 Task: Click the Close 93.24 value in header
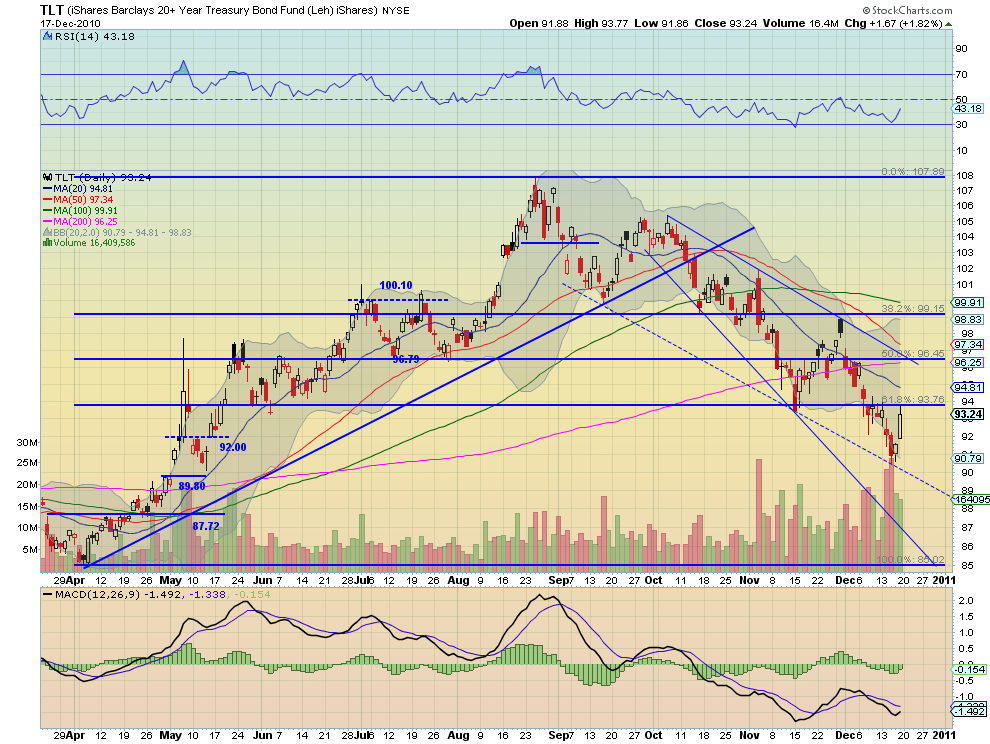(726, 23)
